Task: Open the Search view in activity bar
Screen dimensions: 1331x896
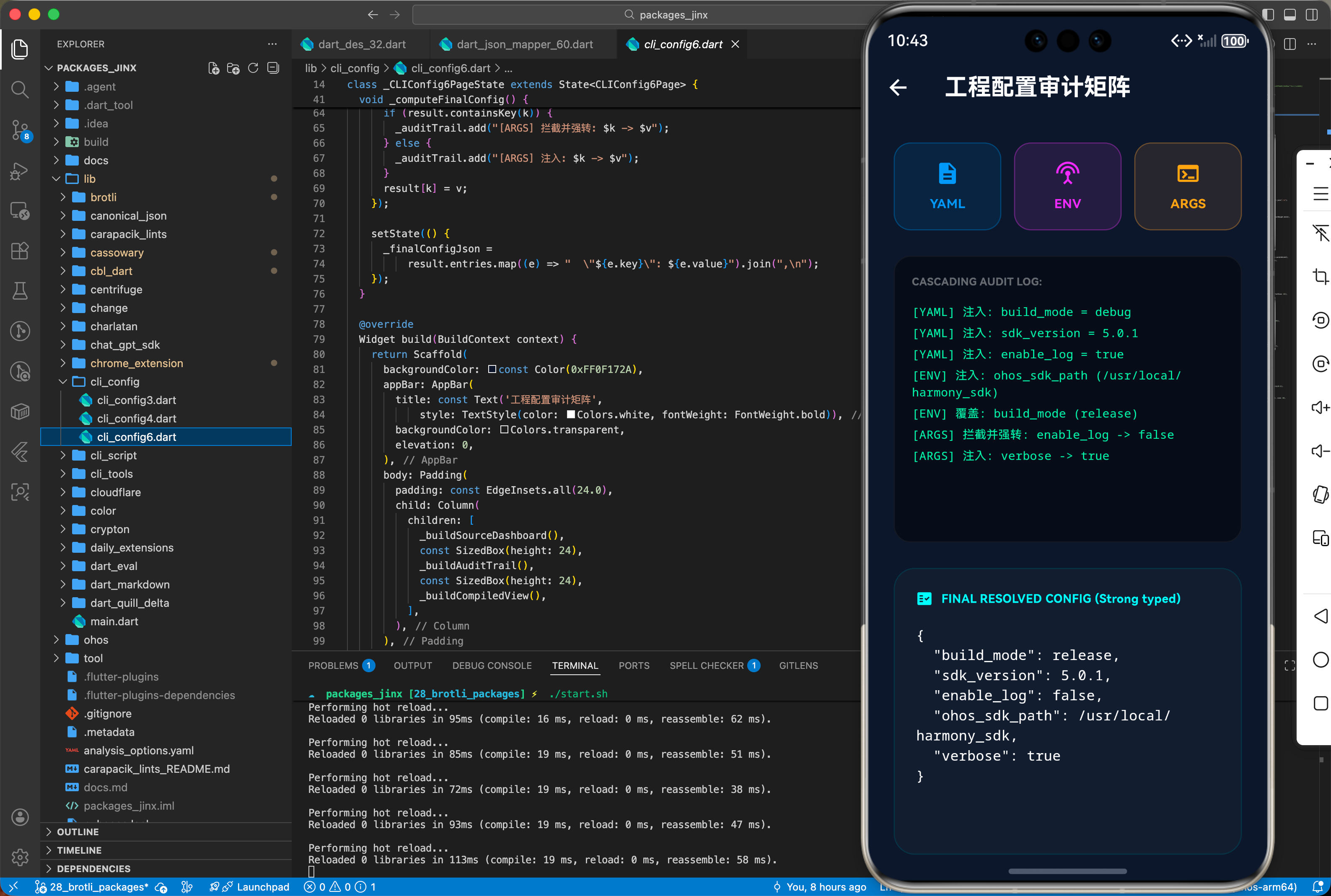Action: pos(20,89)
